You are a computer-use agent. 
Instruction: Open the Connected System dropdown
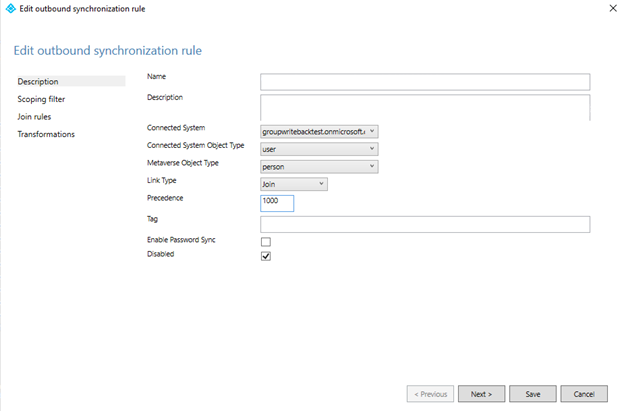click(319, 131)
